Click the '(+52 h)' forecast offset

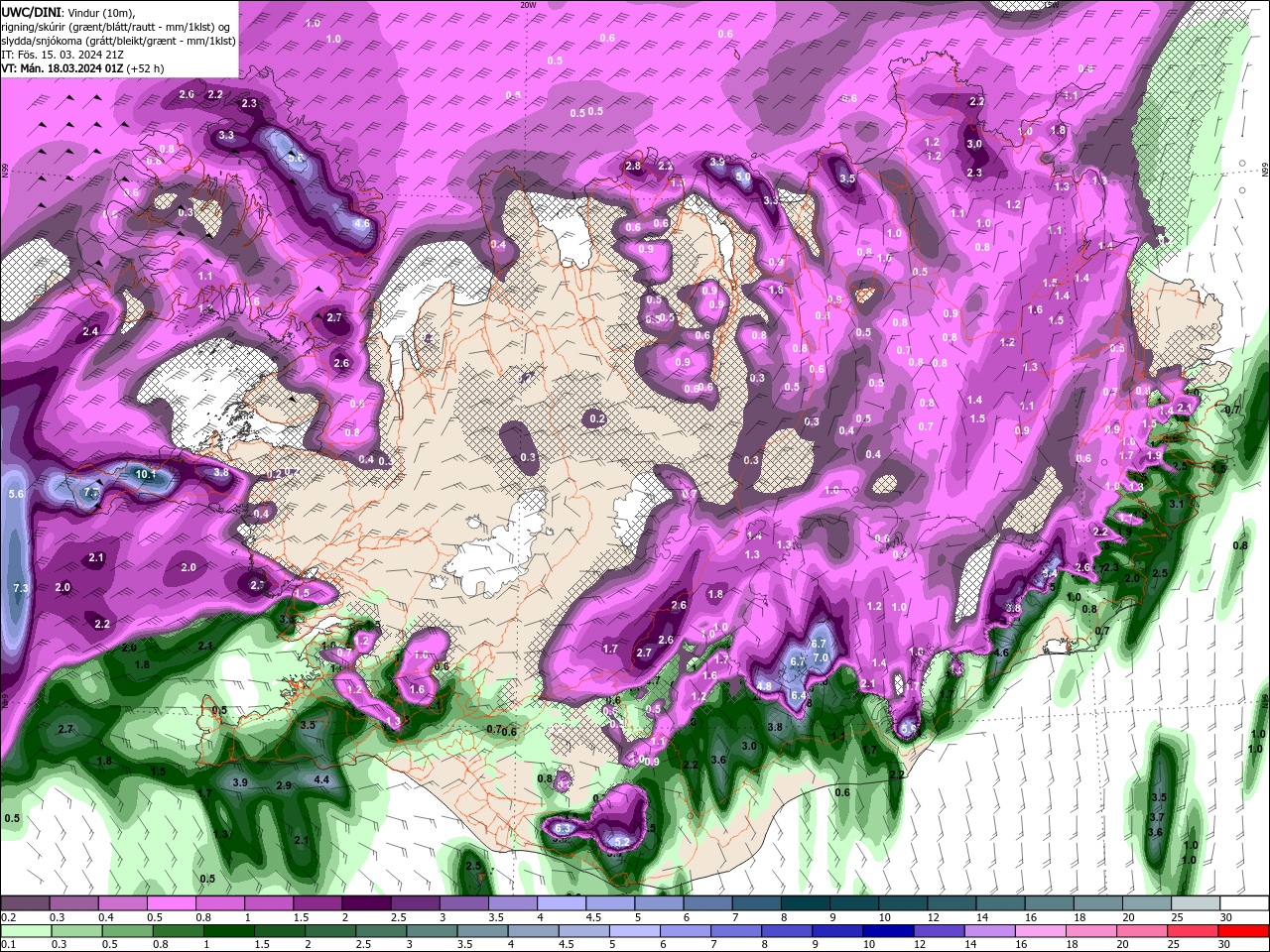click(x=145, y=68)
